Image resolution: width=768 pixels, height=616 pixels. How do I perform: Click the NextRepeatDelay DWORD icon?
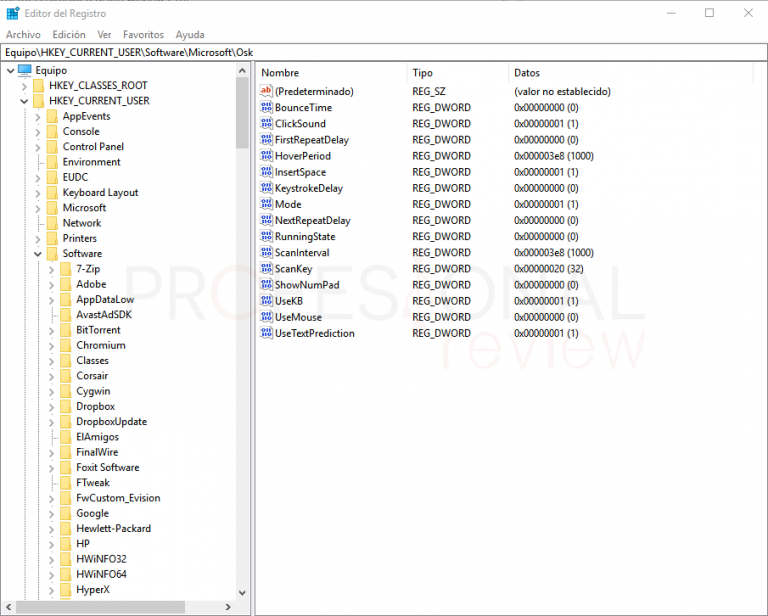coord(266,220)
